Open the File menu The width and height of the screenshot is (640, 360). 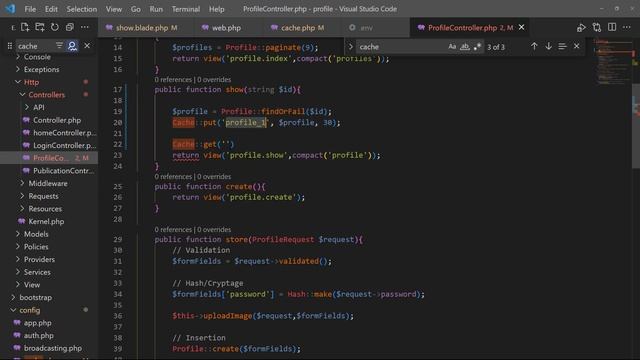coord(30,9)
